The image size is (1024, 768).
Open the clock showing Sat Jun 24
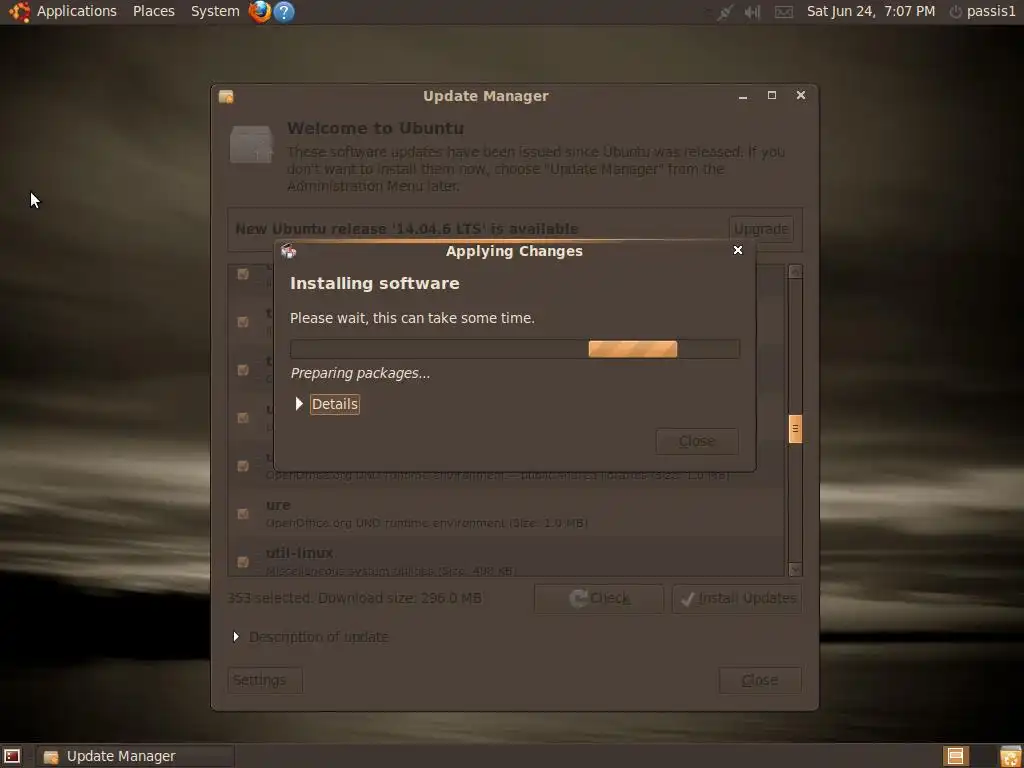coord(871,11)
